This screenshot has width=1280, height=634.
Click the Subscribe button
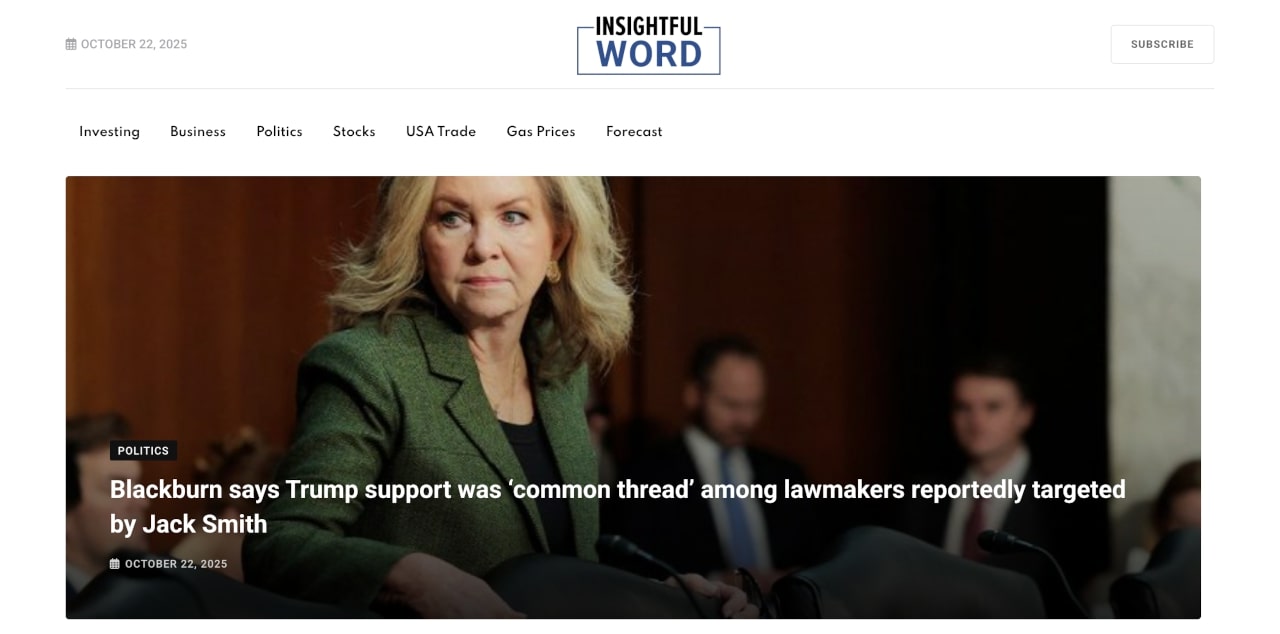1162,44
